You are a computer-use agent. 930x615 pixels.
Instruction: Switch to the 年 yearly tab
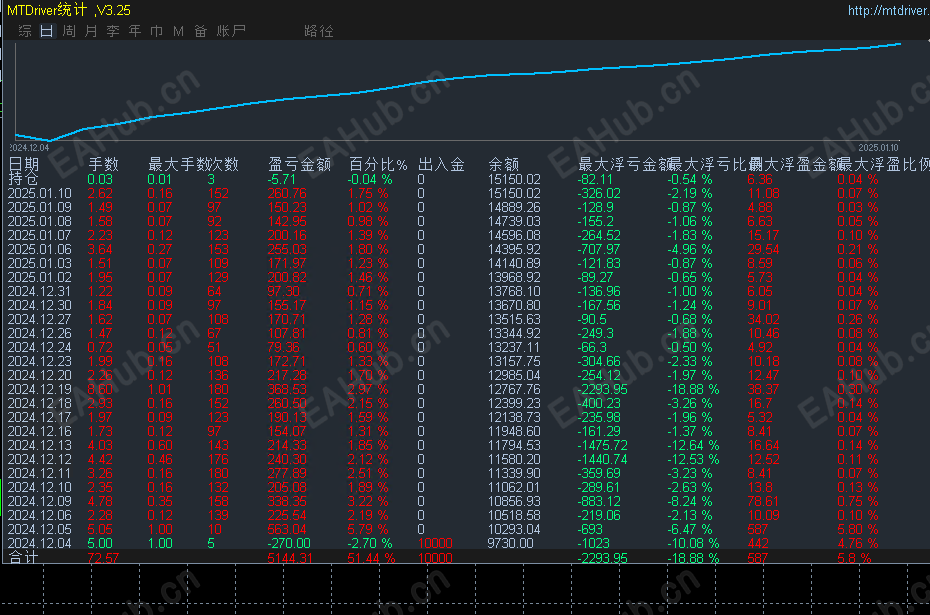pyautogui.click(x=135, y=31)
